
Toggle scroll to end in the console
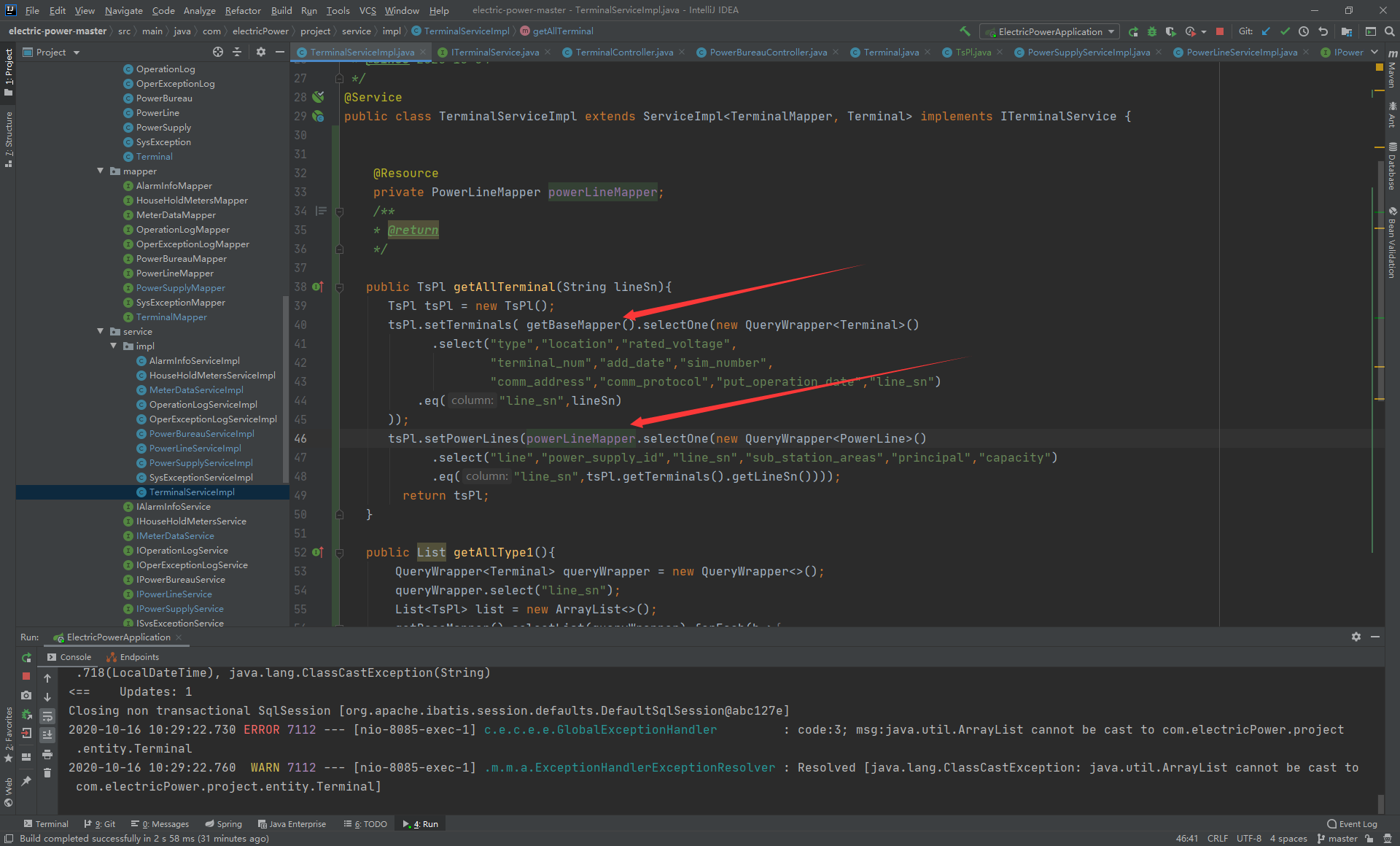(x=47, y=735)
